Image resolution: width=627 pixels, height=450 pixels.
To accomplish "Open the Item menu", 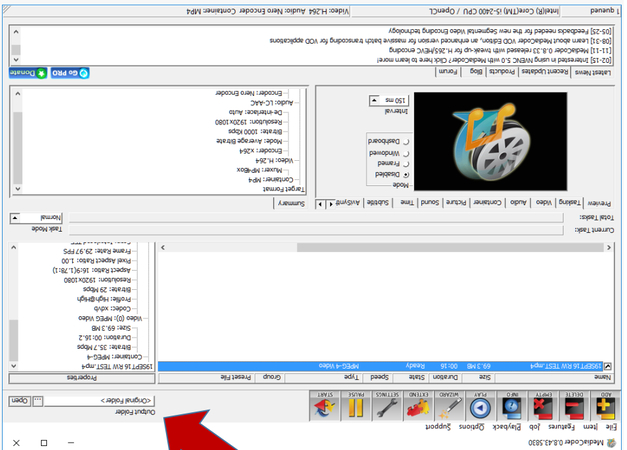I will pyautogui.click(x=590, y=427).
